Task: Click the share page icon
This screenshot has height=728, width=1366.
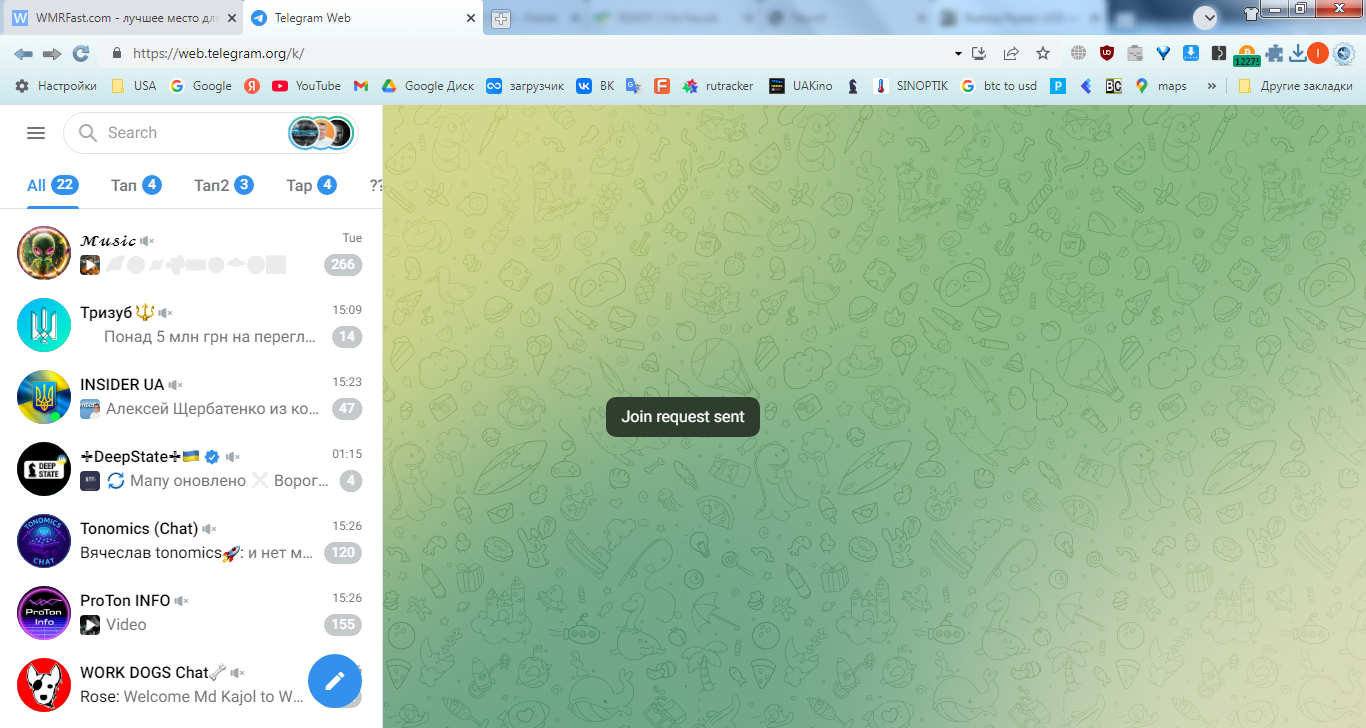Action: (1011, 53)
